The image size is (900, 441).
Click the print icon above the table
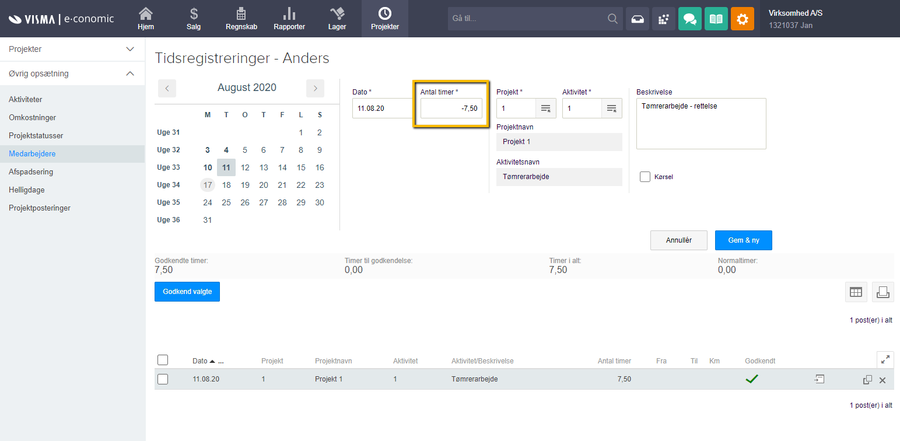(882, 292)
